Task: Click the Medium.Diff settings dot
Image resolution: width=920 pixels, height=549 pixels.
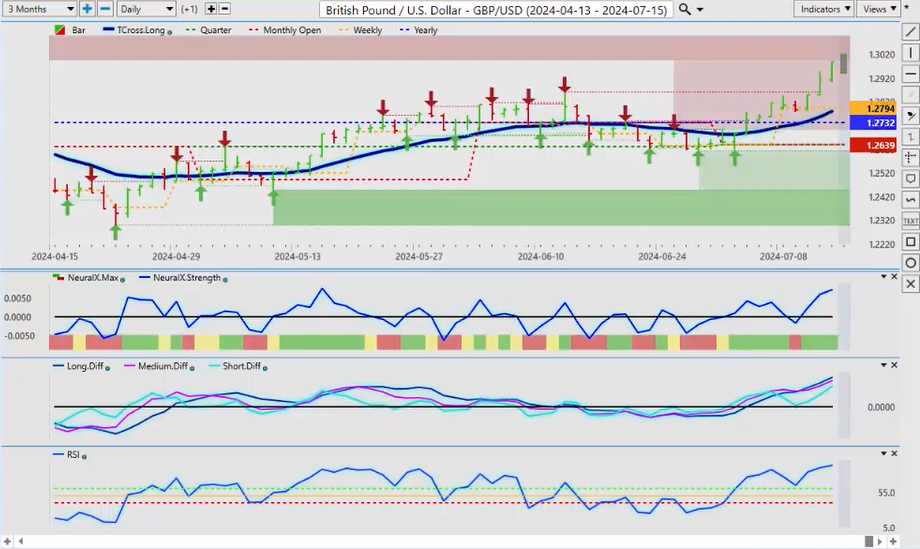Action: point(192,368)
